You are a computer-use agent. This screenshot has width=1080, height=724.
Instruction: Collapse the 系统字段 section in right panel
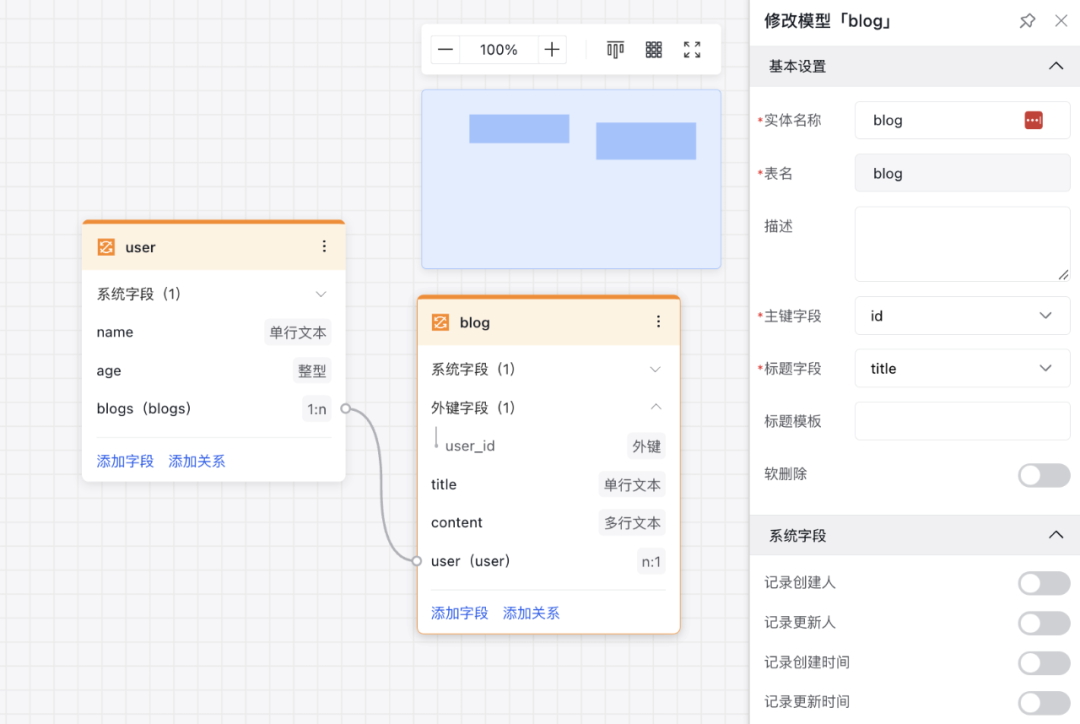coord(1055,535)
